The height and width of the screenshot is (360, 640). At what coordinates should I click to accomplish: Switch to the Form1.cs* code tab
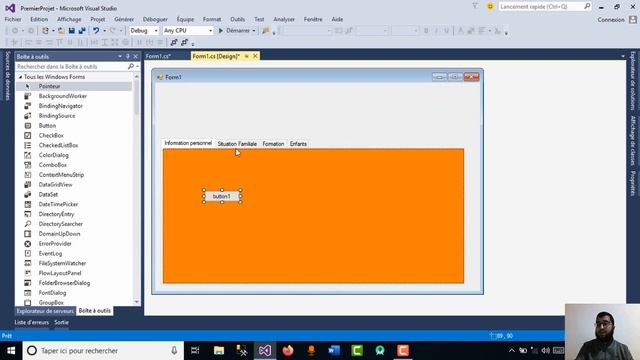(158, 56)
